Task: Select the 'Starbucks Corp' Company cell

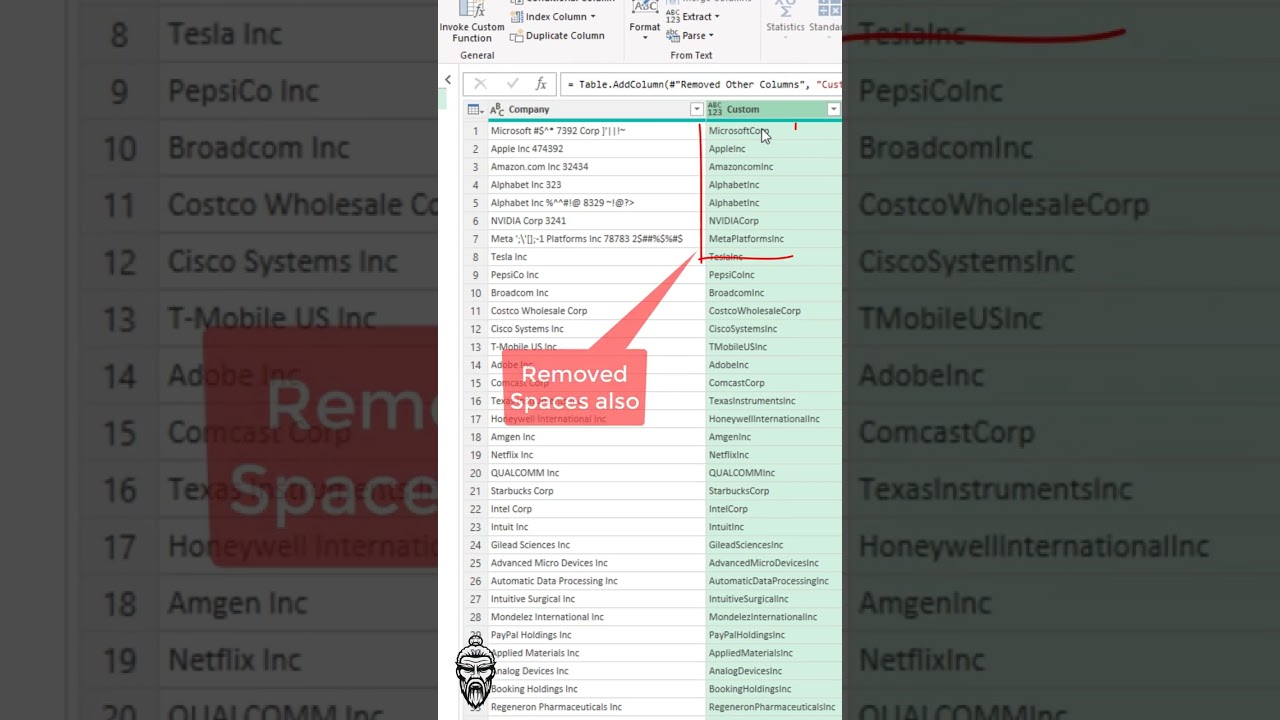Action: click(x=596, y=491)
